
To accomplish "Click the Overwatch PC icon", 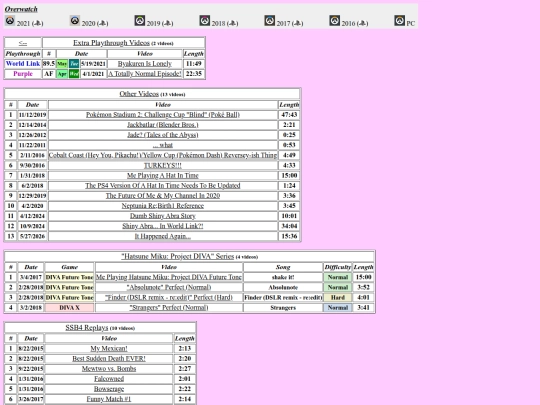I will [x=399, y=21].
